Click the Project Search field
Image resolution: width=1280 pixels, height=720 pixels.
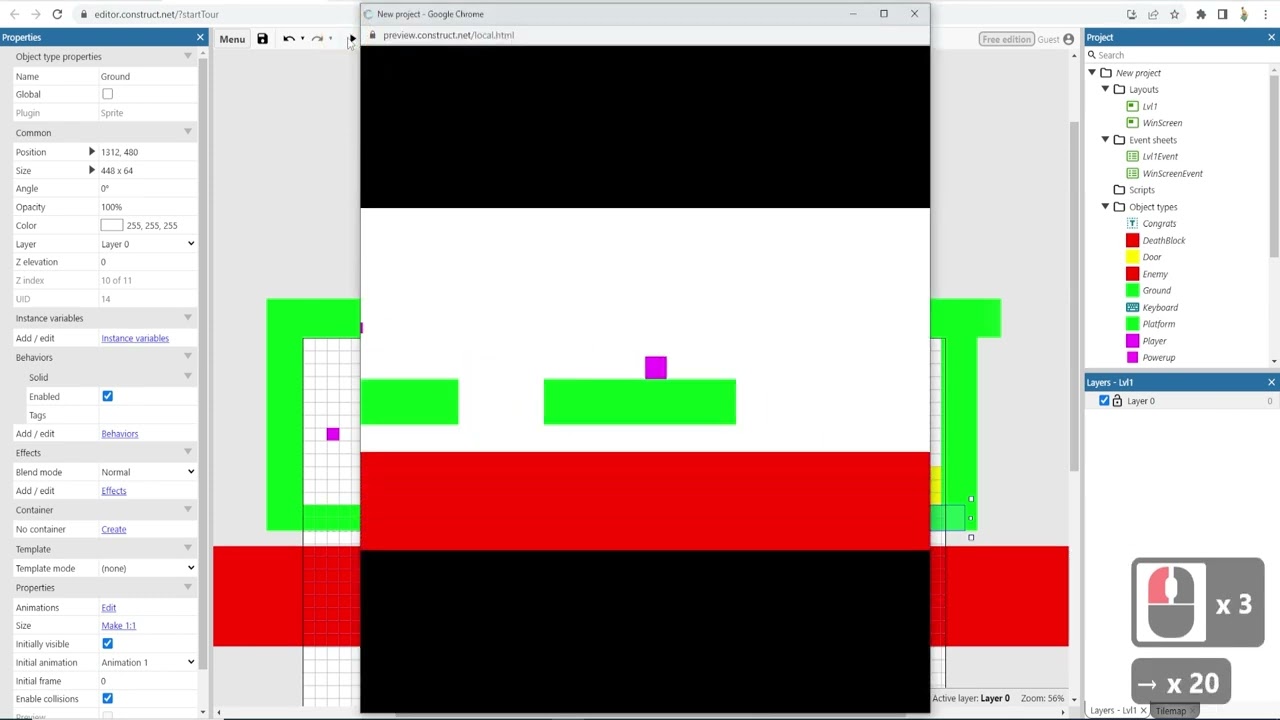click(x=1180, y=55)
